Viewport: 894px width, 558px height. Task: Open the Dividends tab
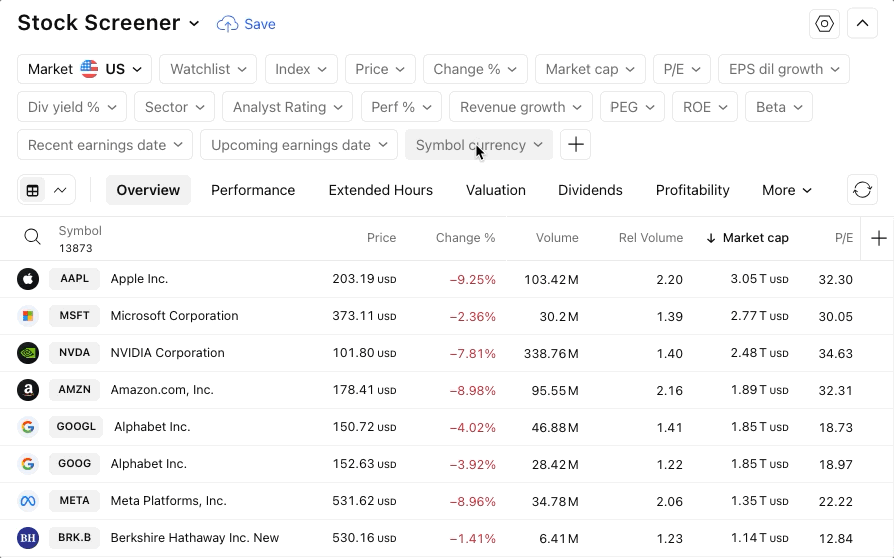[590, 190]
